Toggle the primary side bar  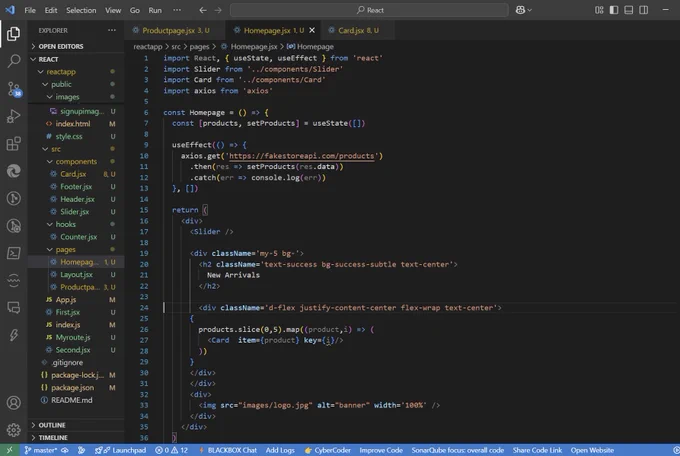[x=614, y=10]
